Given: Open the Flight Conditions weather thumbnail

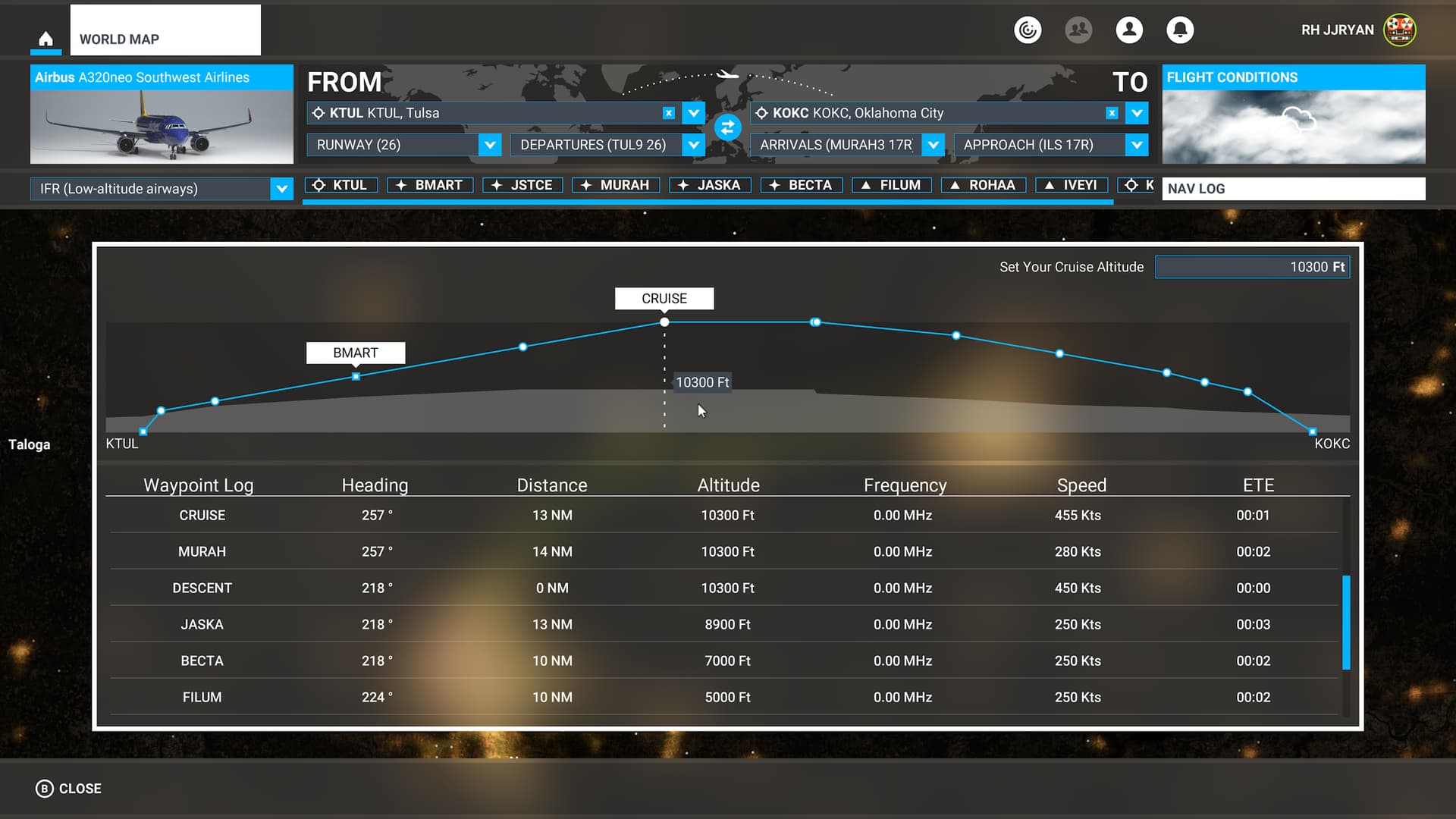Looking at the screenshot, I should tap(1293, 126).
